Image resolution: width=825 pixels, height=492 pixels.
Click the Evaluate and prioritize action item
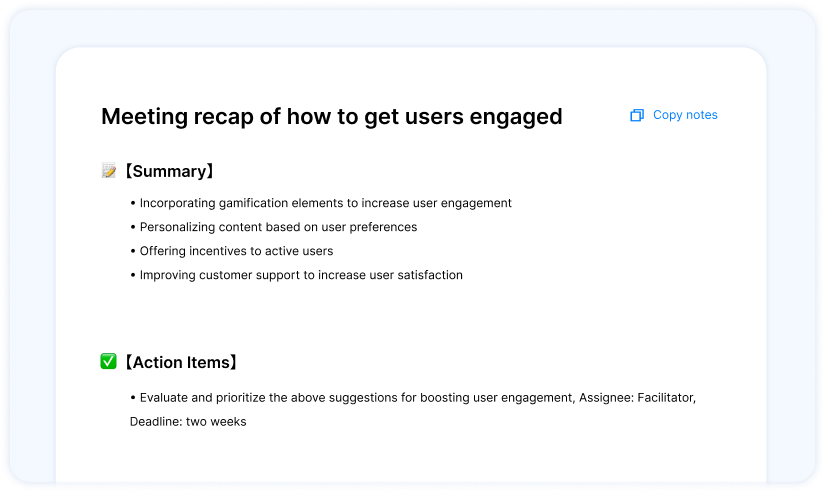(x=413, y=409)
